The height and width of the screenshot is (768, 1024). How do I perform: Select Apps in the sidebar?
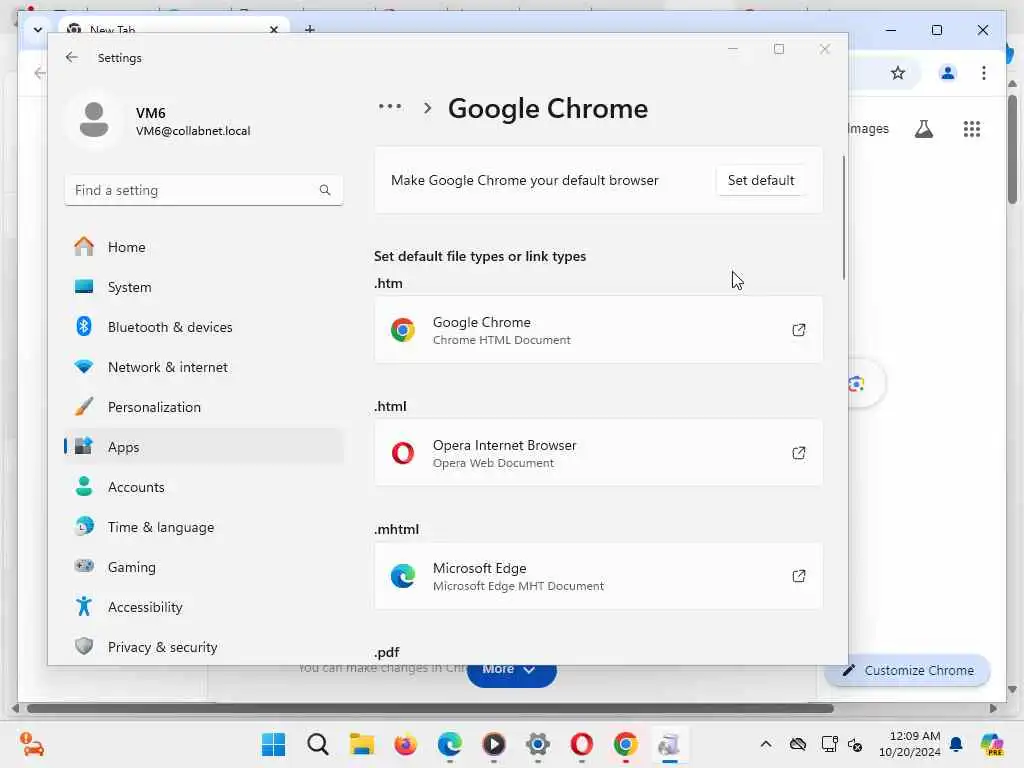pyautogui.click(x=204, y=447)
